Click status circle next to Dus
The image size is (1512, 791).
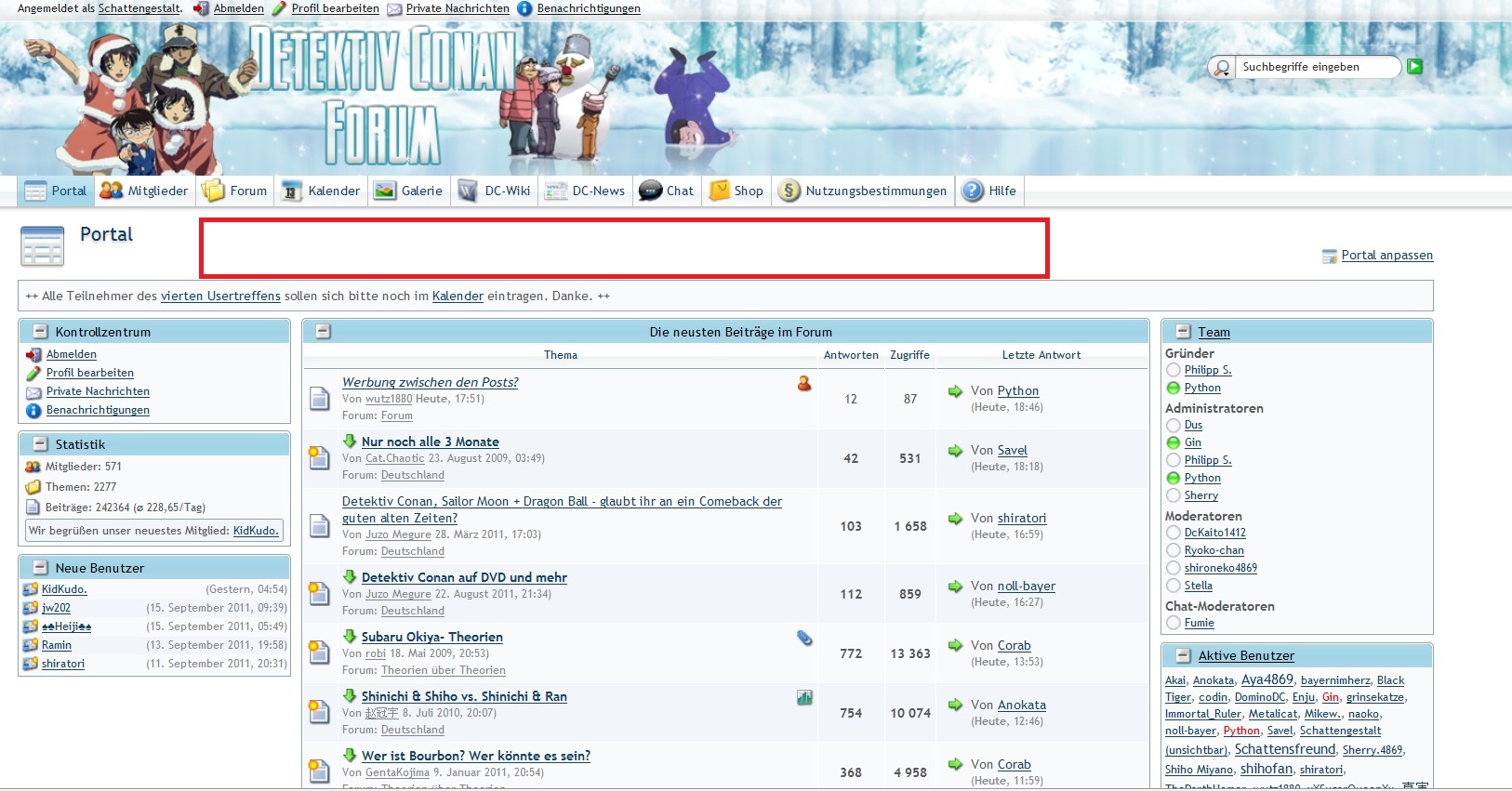click(x=1174, y=425)
